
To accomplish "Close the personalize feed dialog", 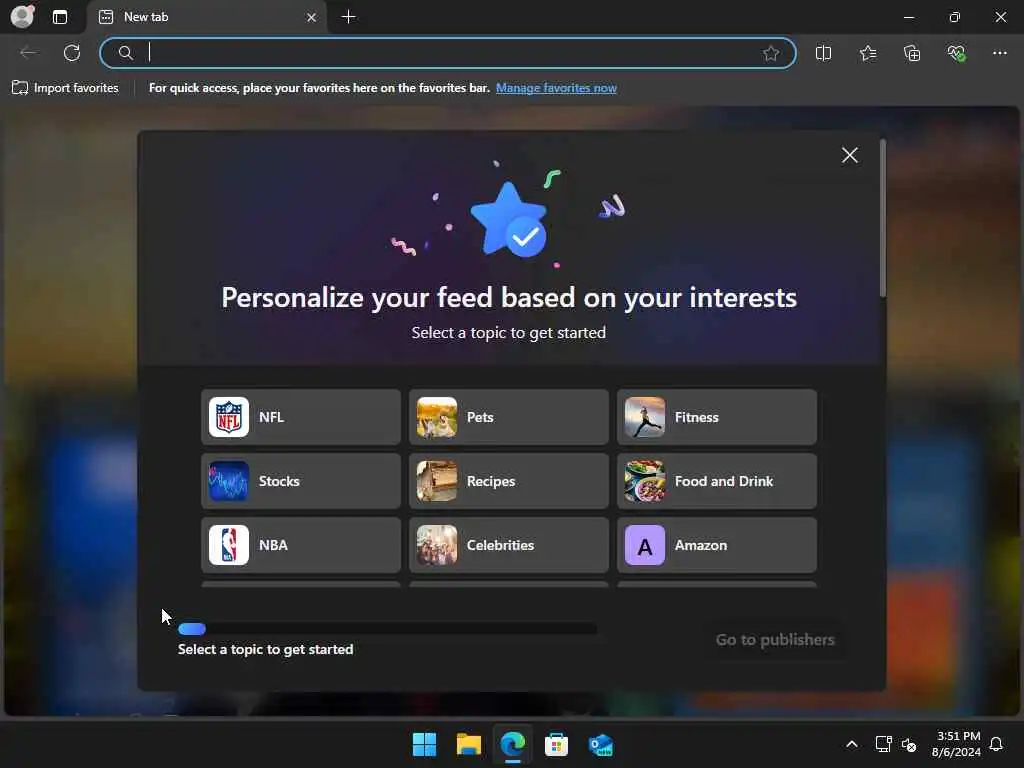I will pyautogui.click(x=850, y=155).
